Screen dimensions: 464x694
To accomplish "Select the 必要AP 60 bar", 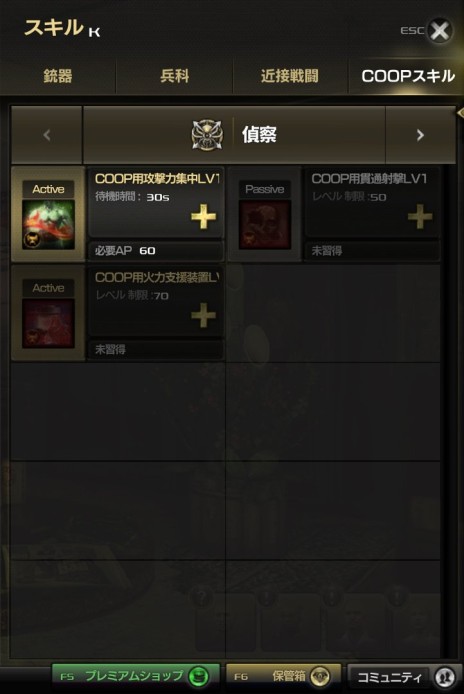I will 156,251.
